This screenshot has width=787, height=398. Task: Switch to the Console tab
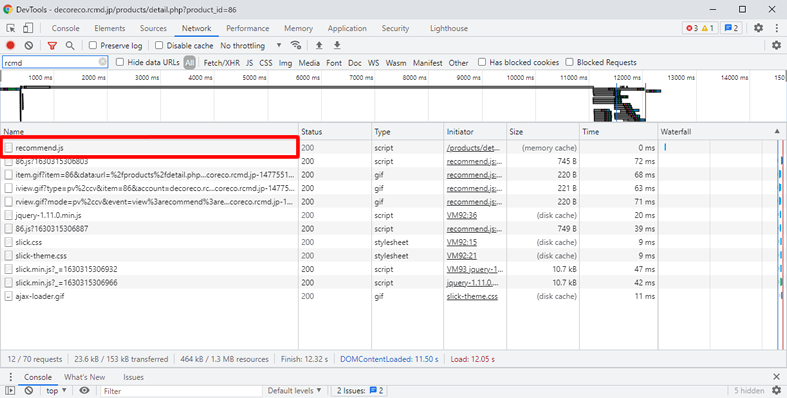click(x=65, y=28)
